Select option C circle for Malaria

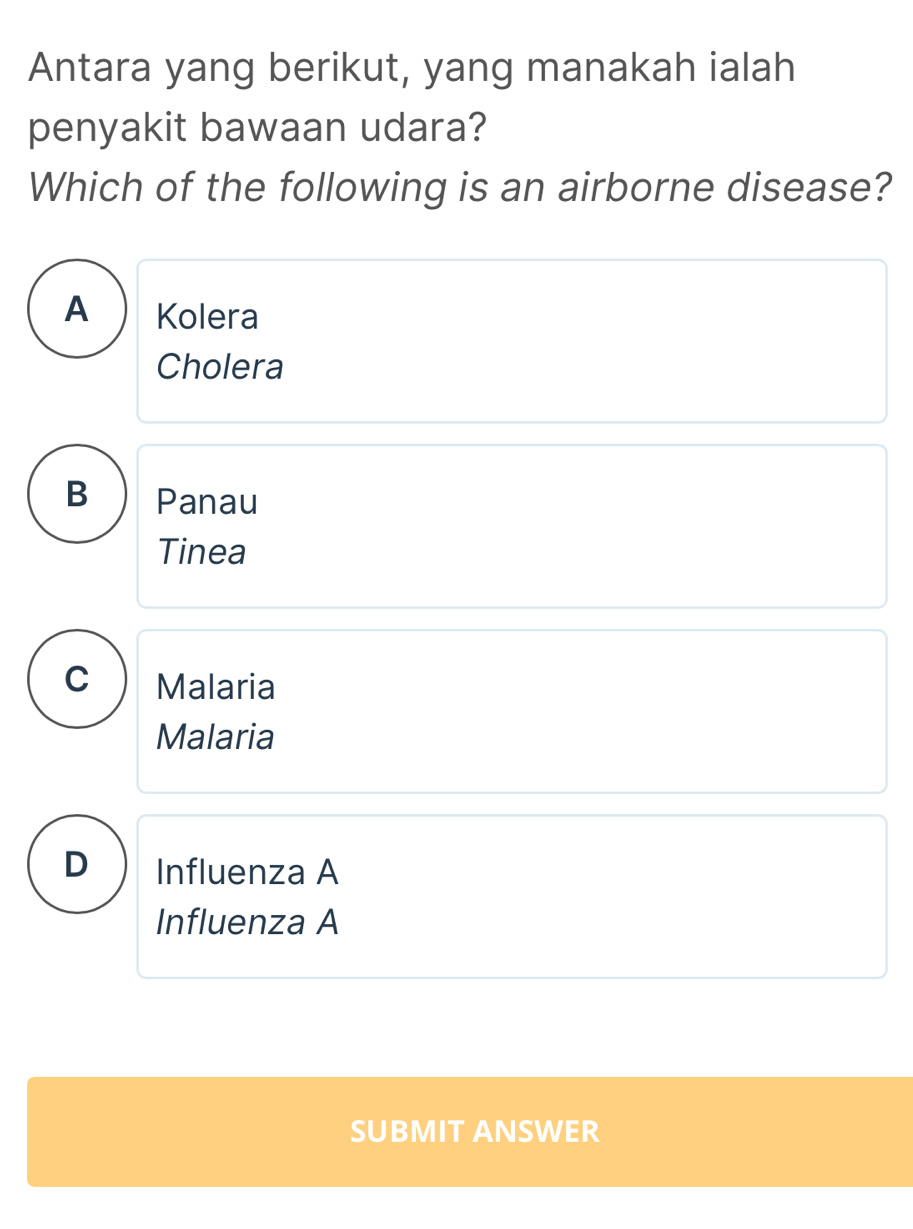point(76,680)
